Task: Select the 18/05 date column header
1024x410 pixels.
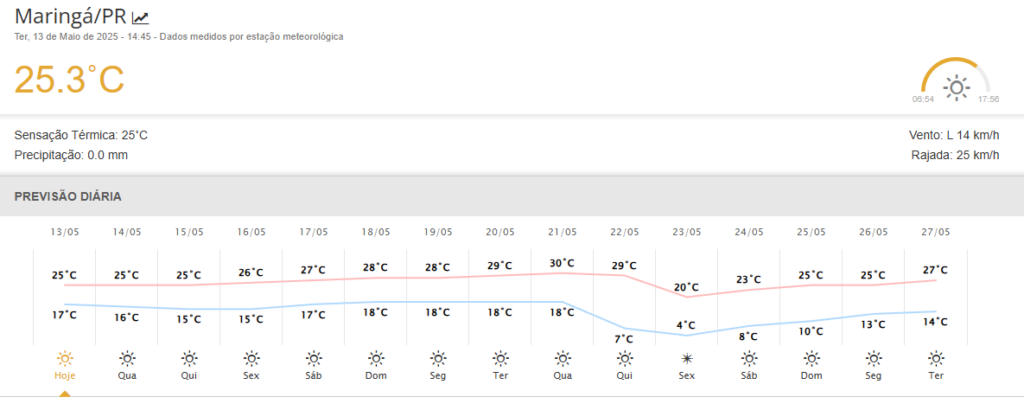Action: coord(376,232)
